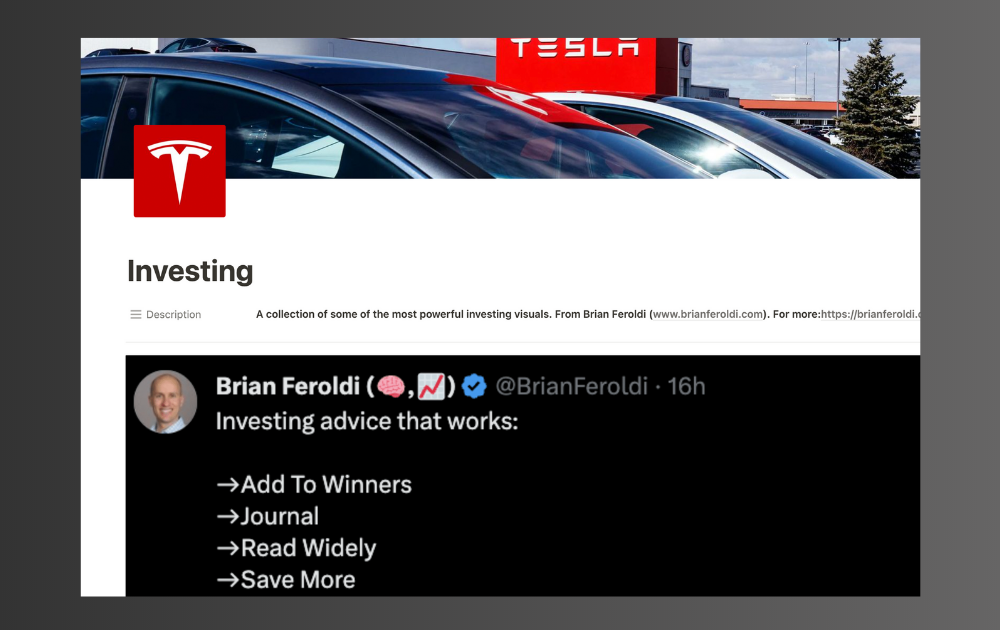Image resolution: width=1000 pixels, height=630 pixels.
Task: Click the 'Add To Winners' line
Action: (314, 485)
